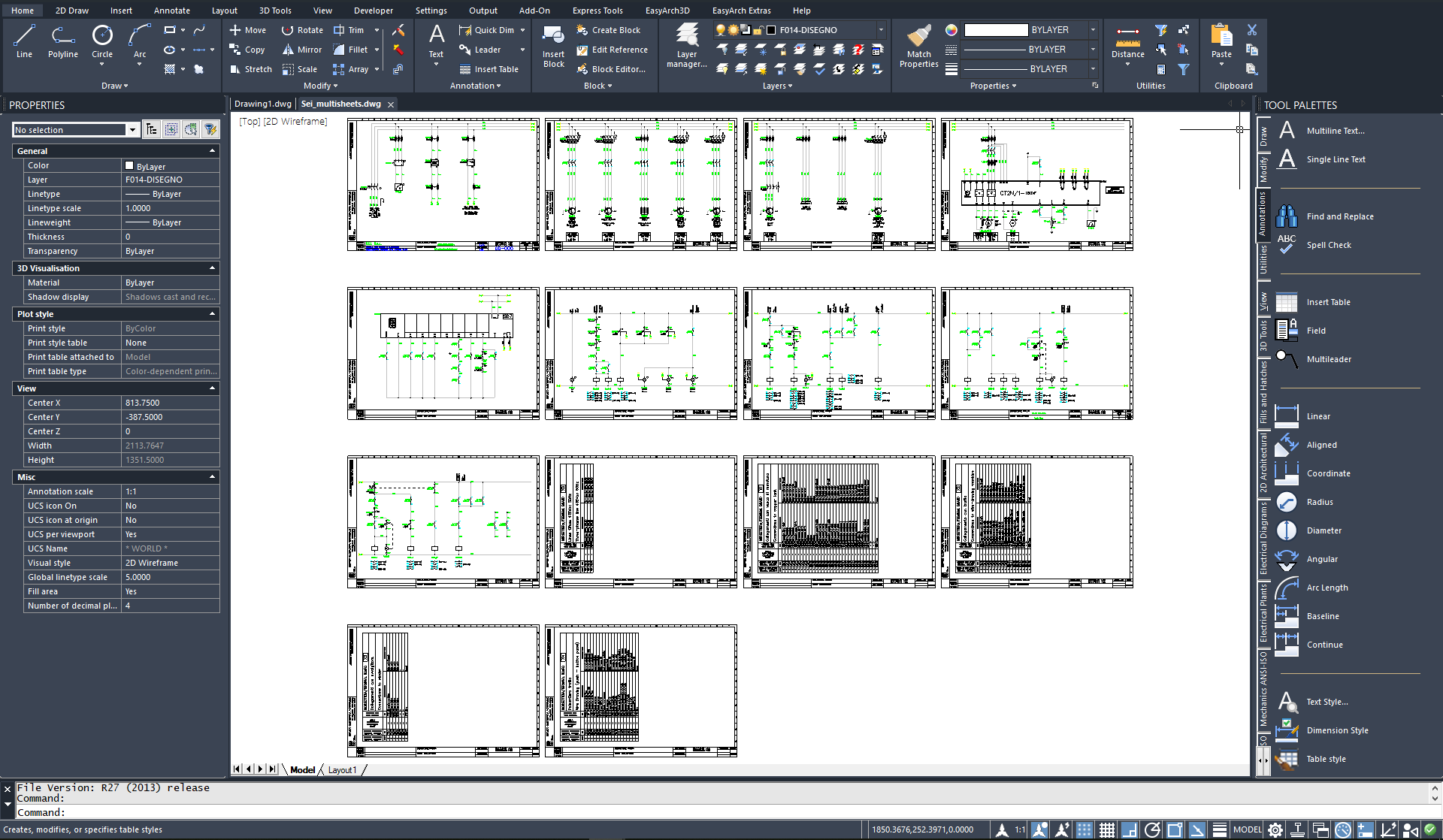Click the Scale tool
Viewport: 1443px width, 840px height.
point(300,69)
